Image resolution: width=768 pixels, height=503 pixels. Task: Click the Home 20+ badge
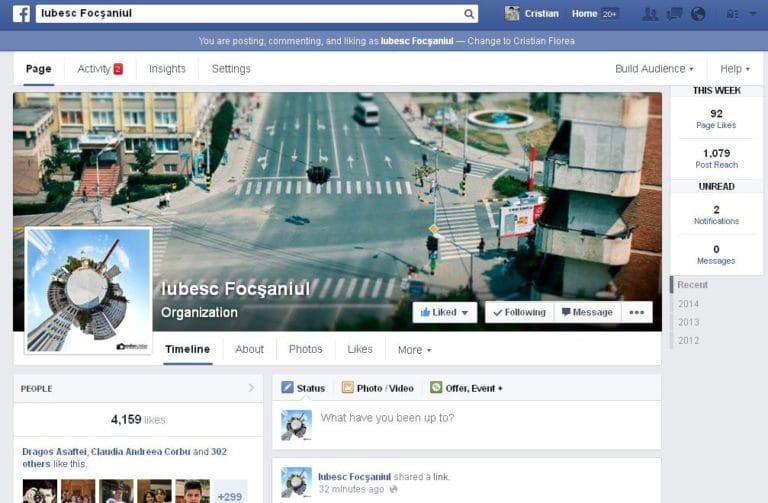[x=609, y=14]
